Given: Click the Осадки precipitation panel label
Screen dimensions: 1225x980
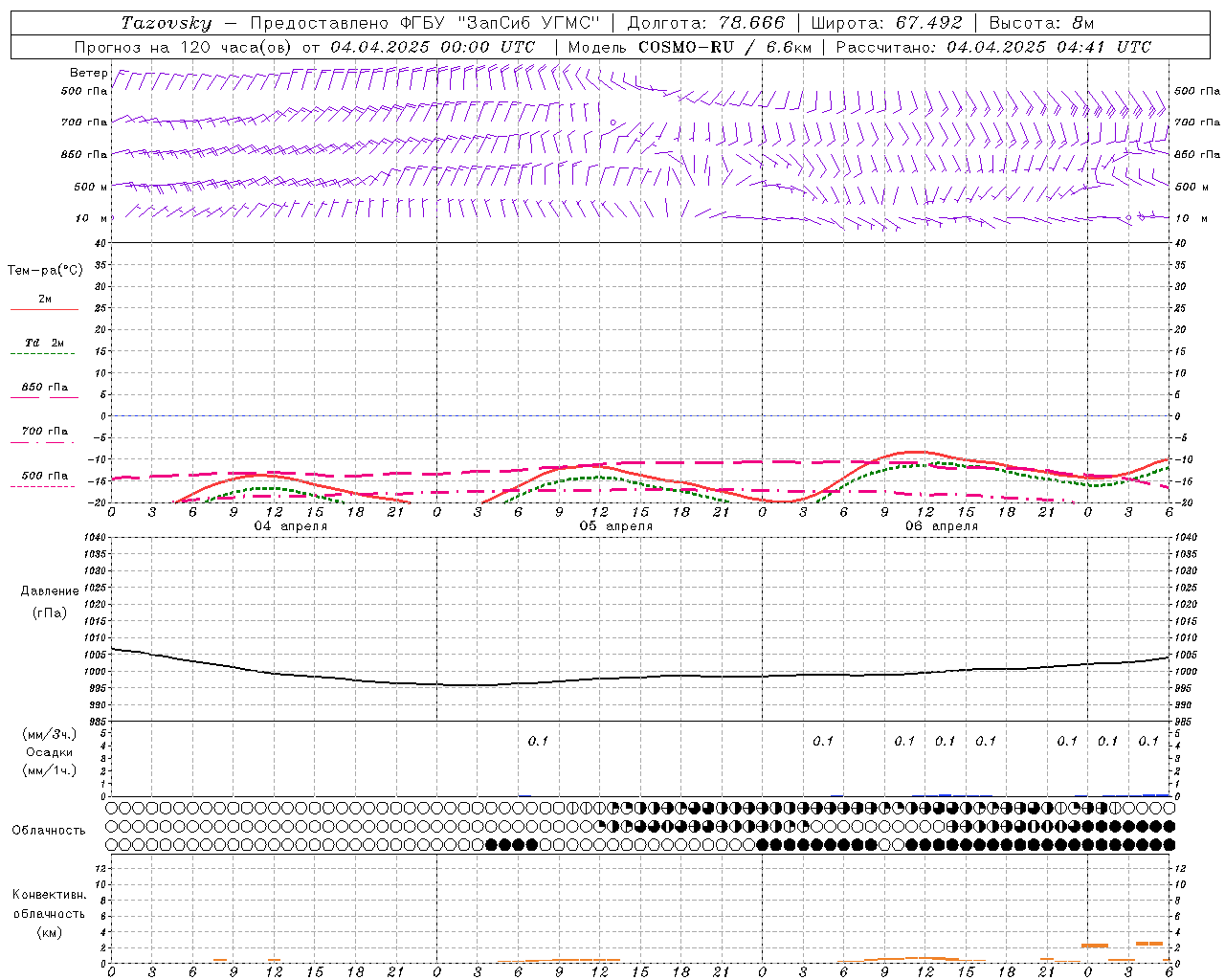Looking at the screenshot, I should pos(49,752).
